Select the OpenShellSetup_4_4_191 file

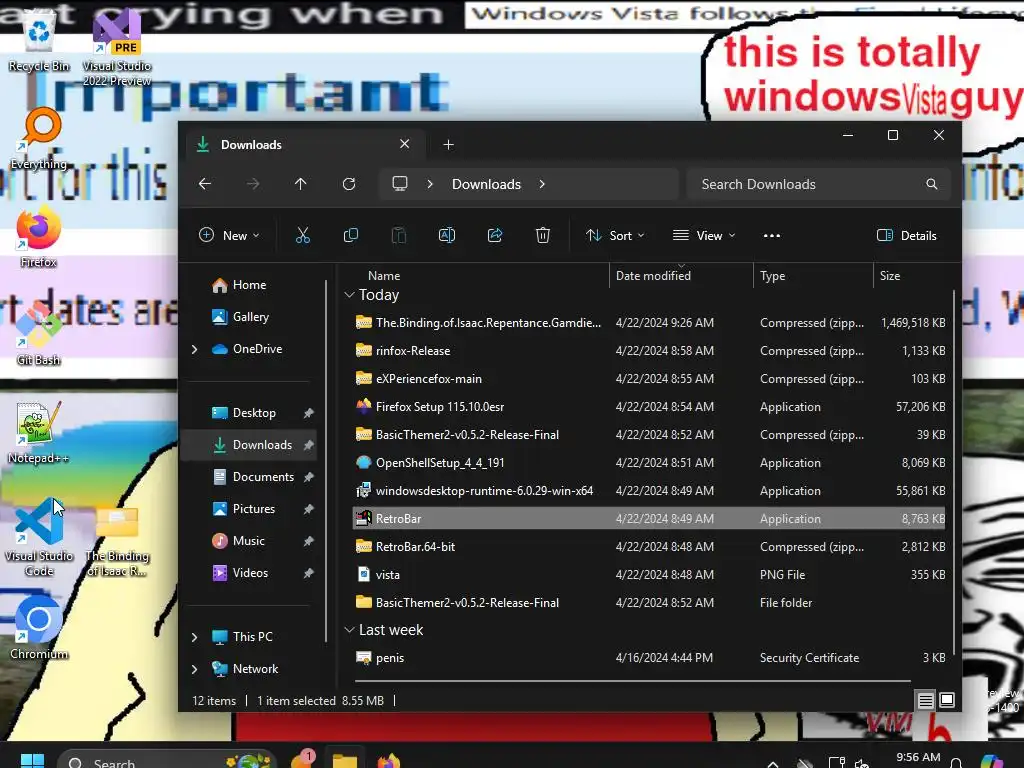(649, 463)
